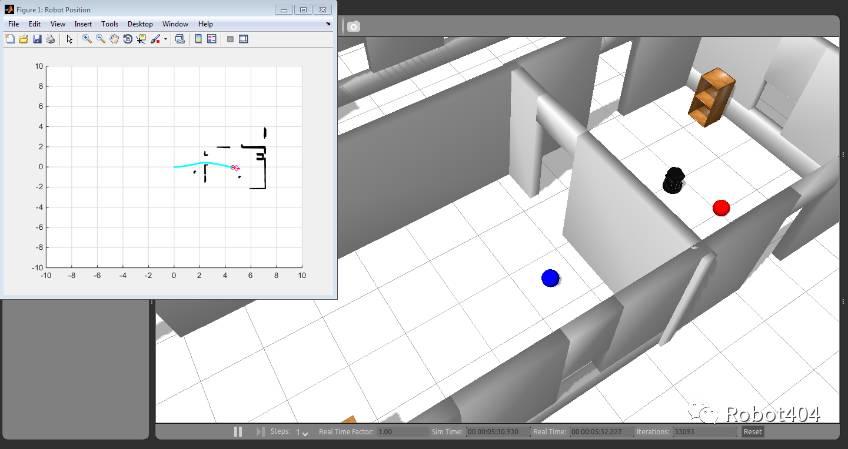Maximize the Robot Position figure window

pyautogui.click(x=303, y=9)
